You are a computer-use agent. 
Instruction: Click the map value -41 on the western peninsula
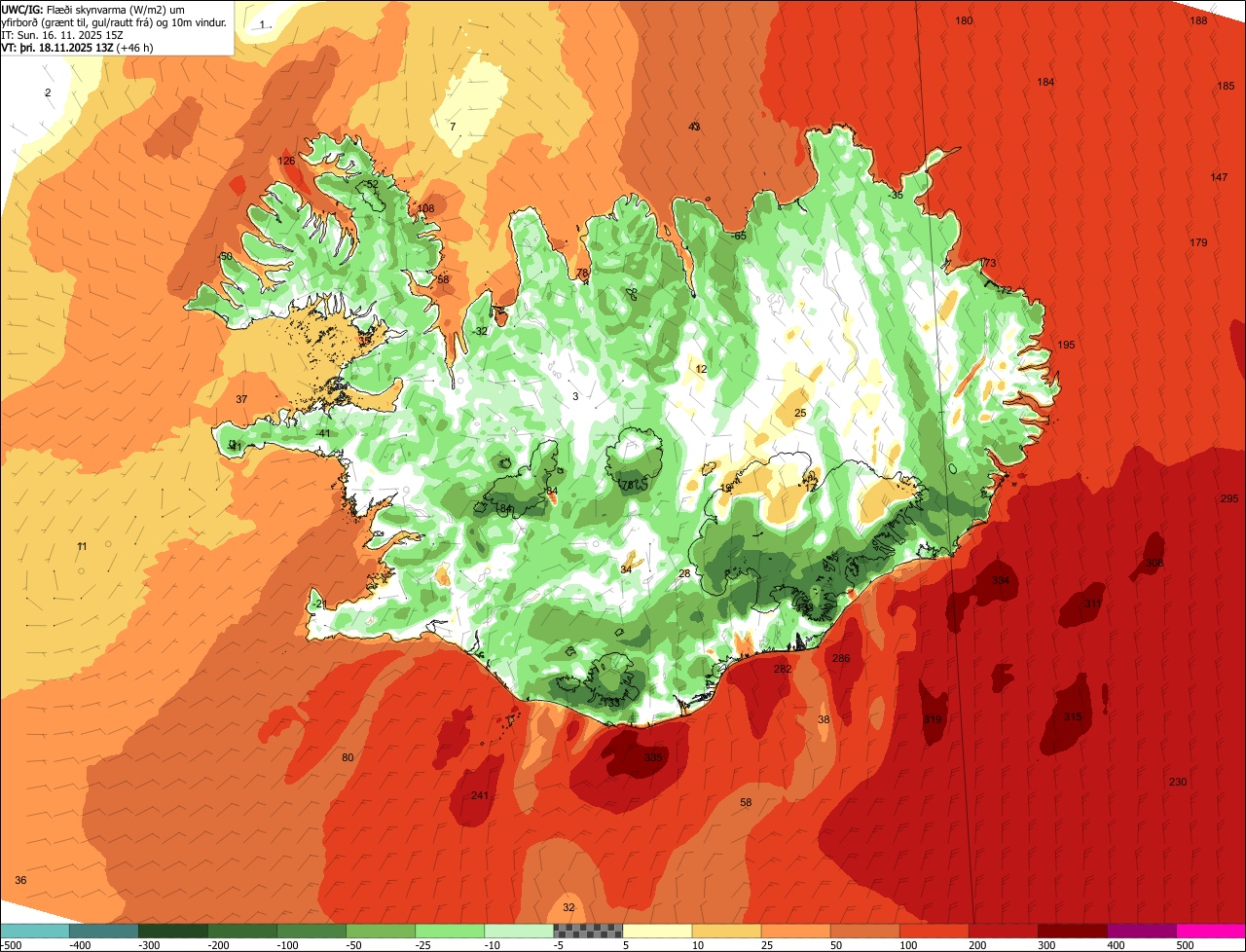tap(323, 433)
